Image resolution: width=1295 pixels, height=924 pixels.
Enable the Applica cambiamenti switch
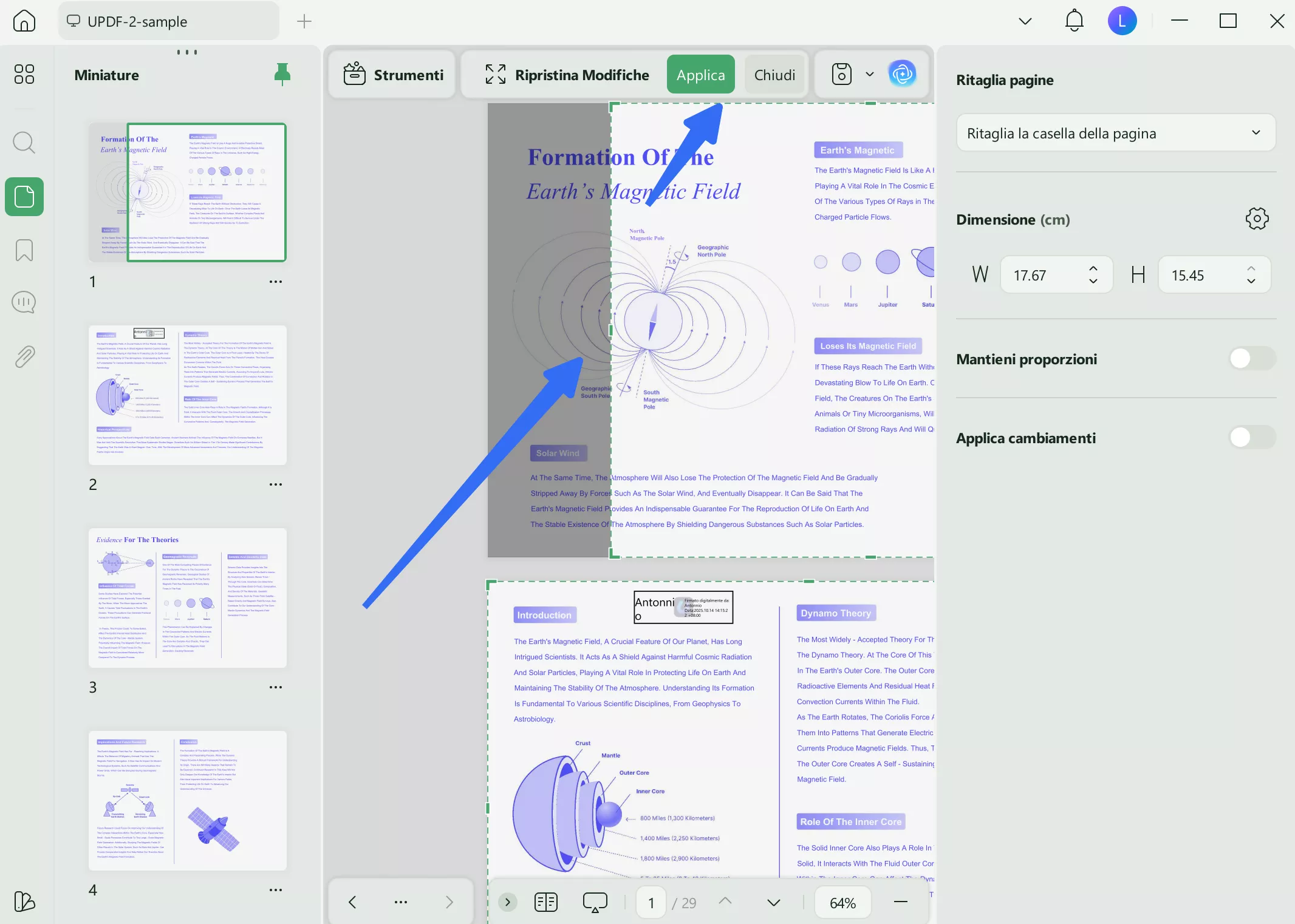(x=1251, y=438)
